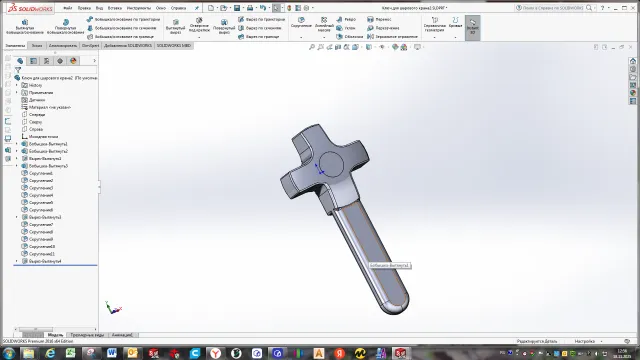
Task: Select Swept Cut (Вырез по траектории)
Action: click(261, 19)
